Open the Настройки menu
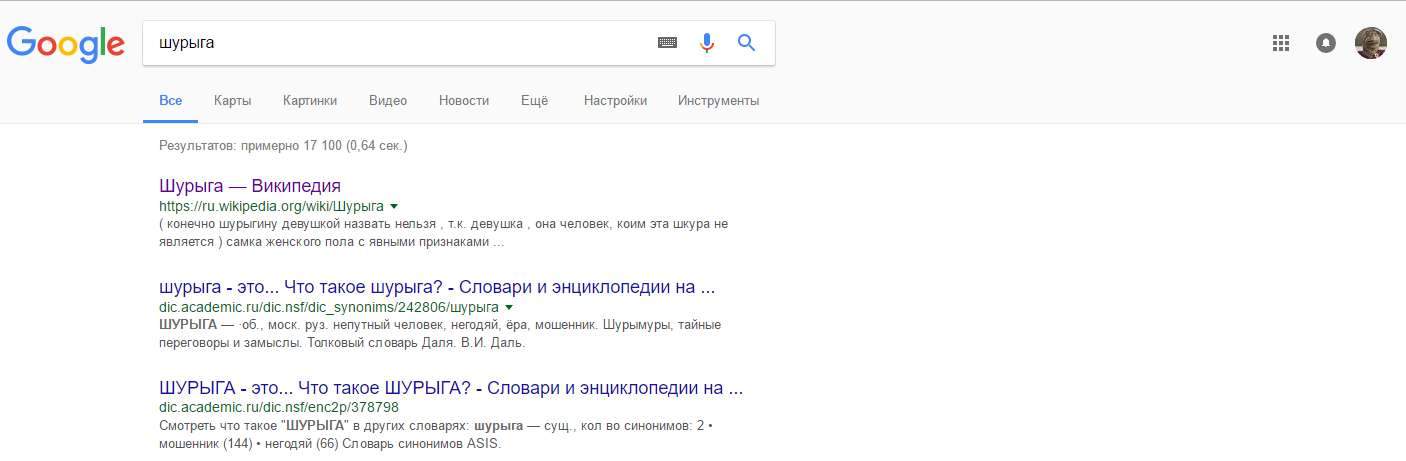The width and height of the screenshot is (1406, 461). (x=615, y=100)
